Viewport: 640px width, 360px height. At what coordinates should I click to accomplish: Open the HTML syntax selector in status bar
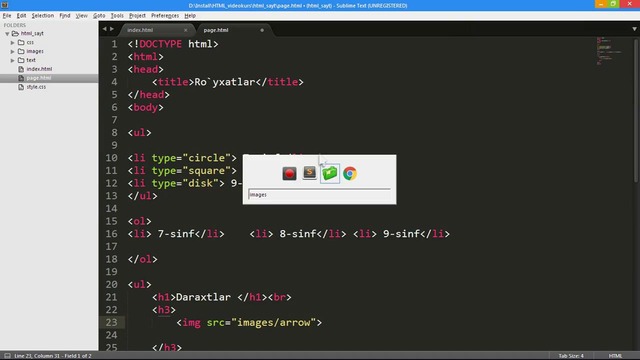[615, 356]
